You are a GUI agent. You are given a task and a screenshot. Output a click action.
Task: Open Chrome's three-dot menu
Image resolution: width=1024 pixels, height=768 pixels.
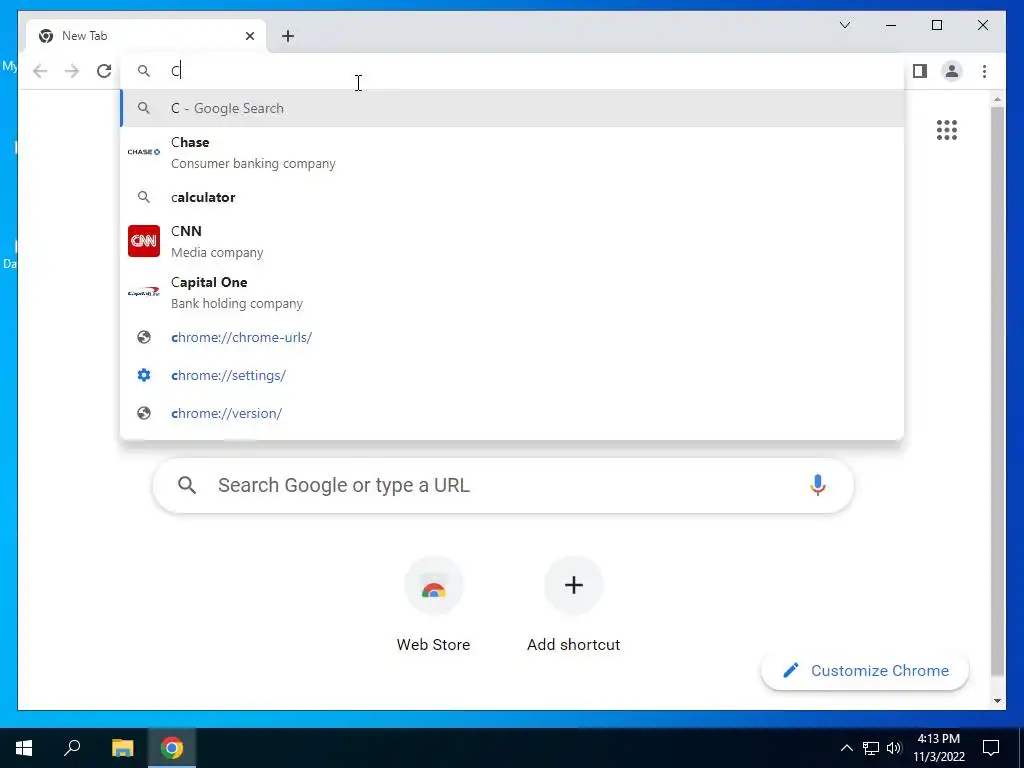tap(984, 71)
